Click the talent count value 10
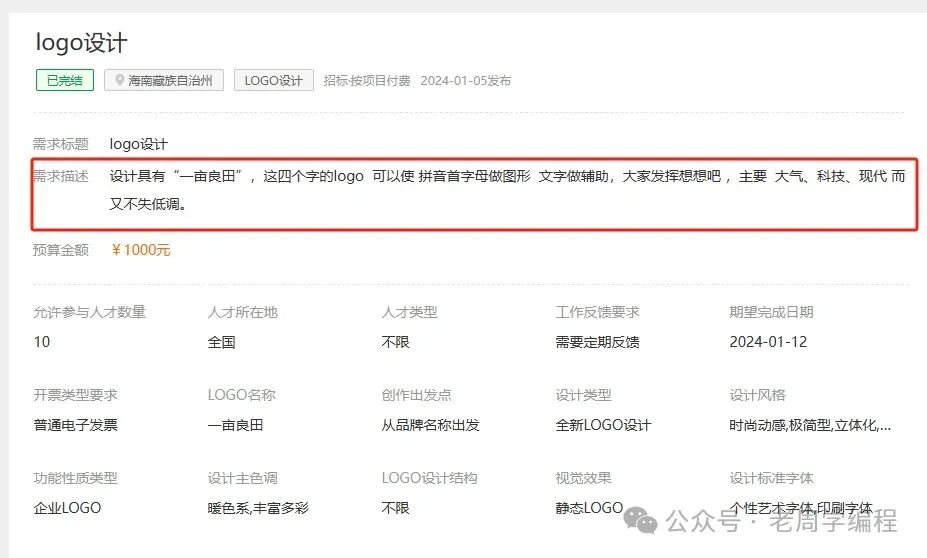Screen dimensions: 927x558 [42, 342]
